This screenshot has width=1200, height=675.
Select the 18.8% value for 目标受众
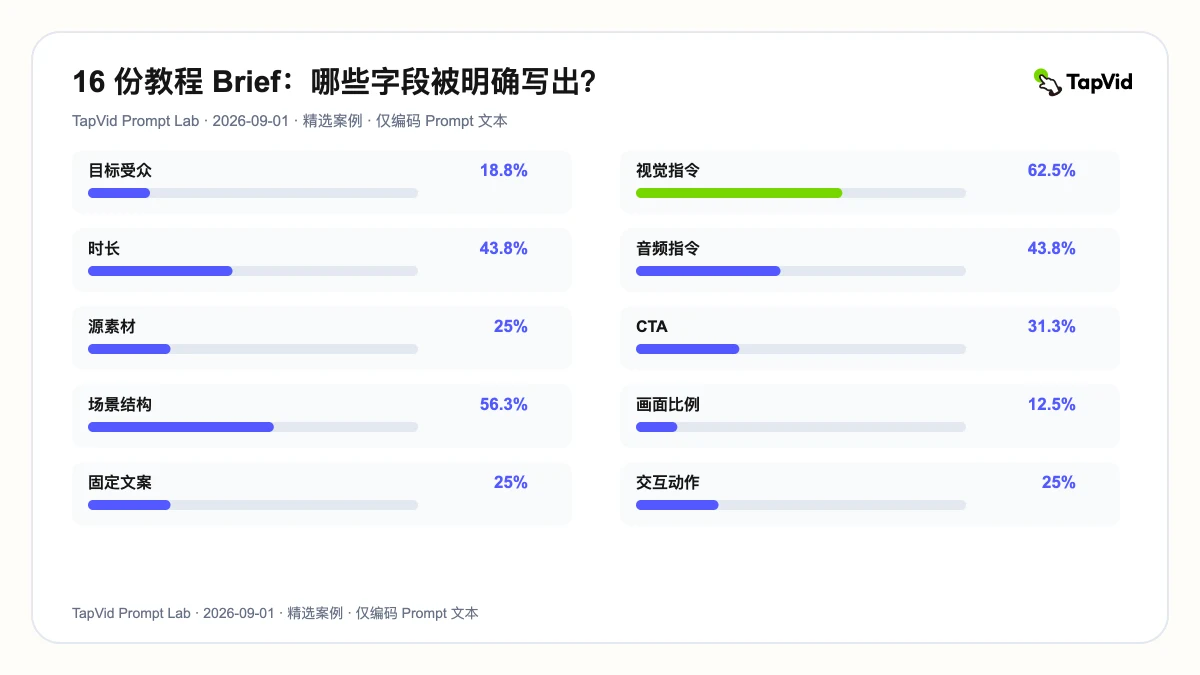pos(504,171)
